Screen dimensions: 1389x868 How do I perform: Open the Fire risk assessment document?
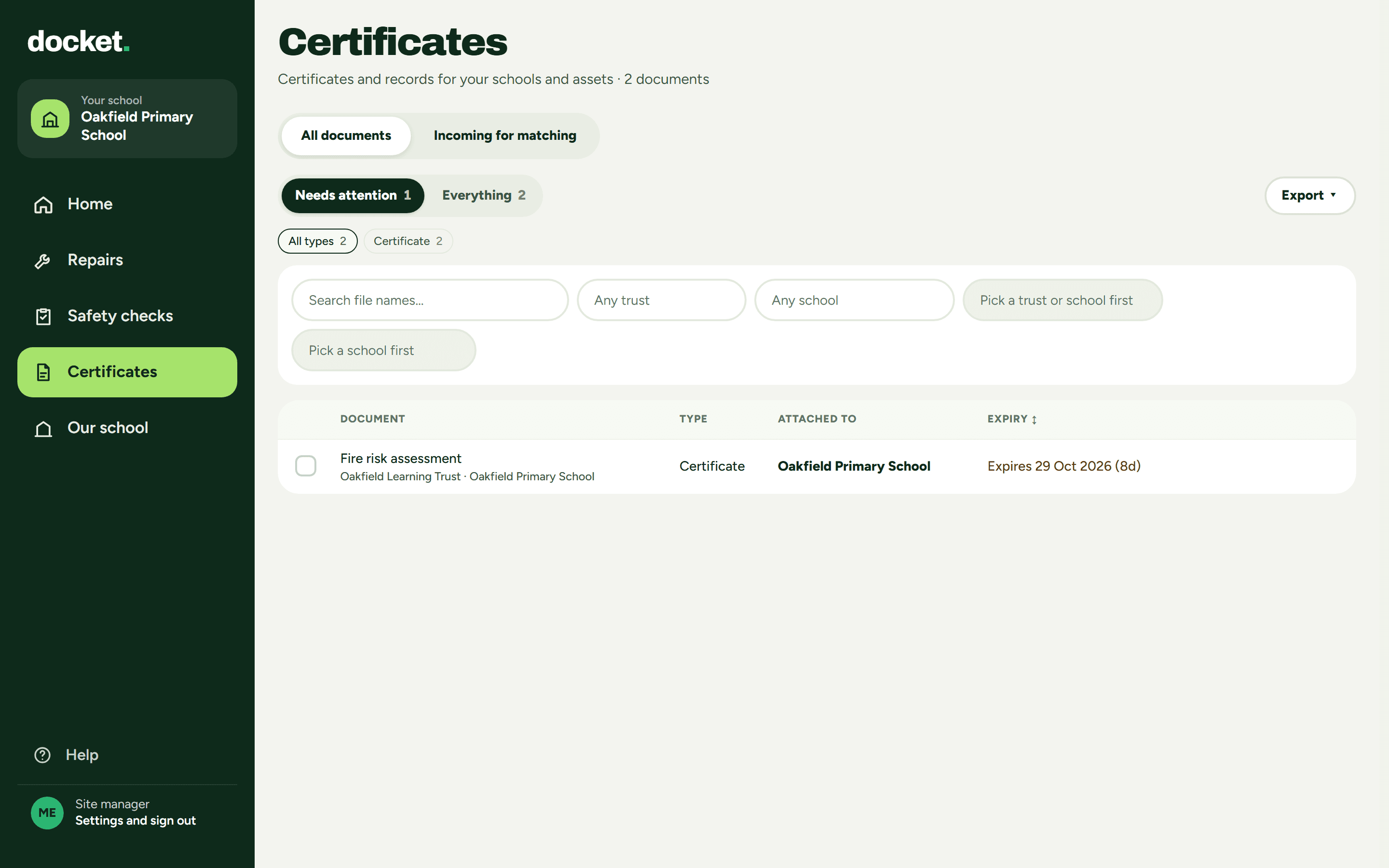401,458
